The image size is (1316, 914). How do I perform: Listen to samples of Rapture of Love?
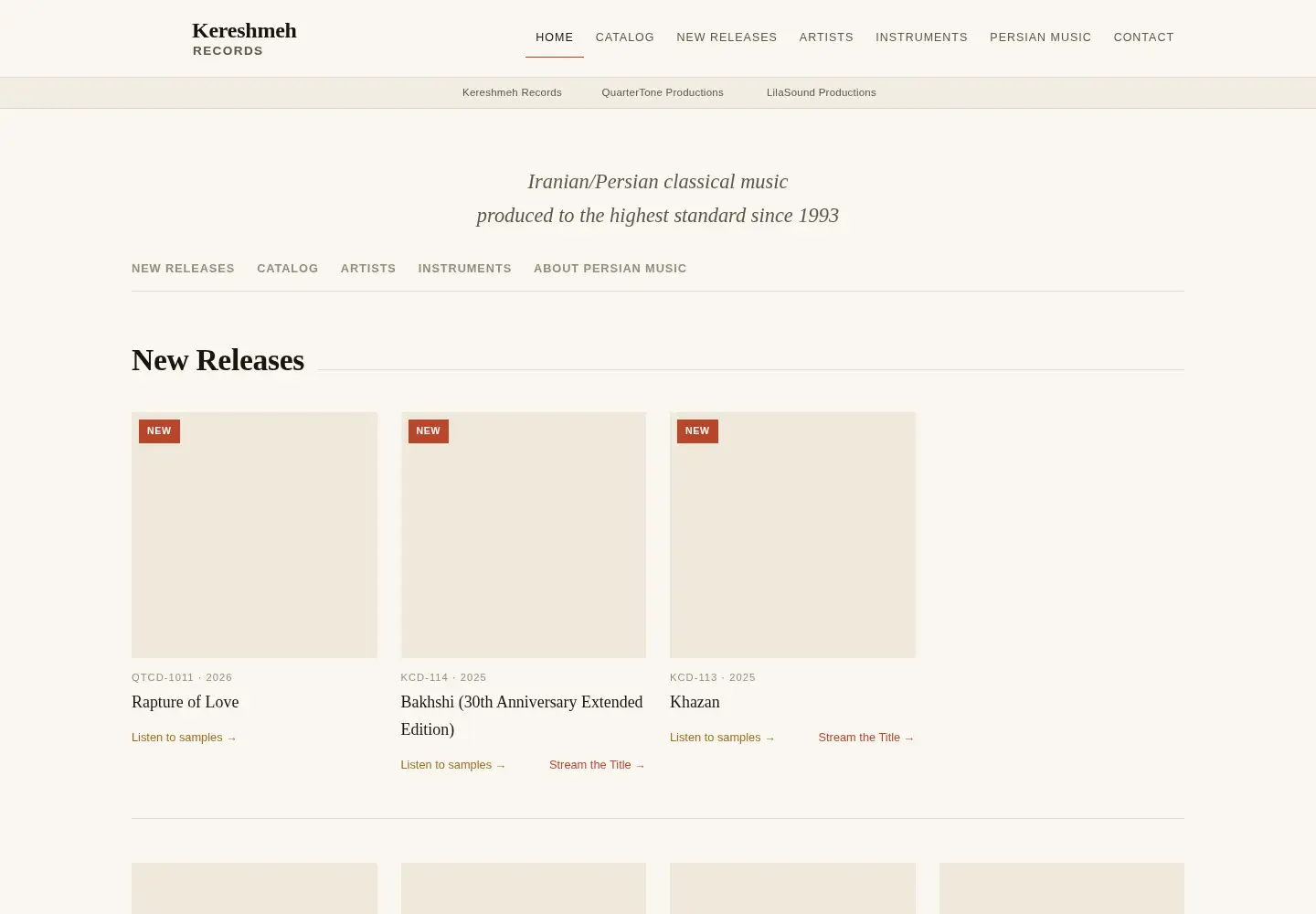click(184, 738)
